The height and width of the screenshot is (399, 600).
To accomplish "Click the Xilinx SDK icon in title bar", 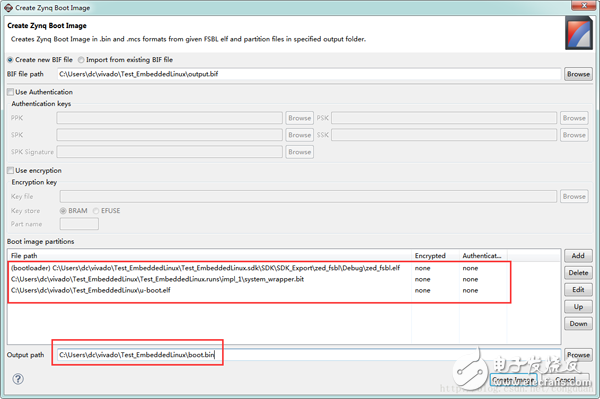I will [x=8, y=8].
